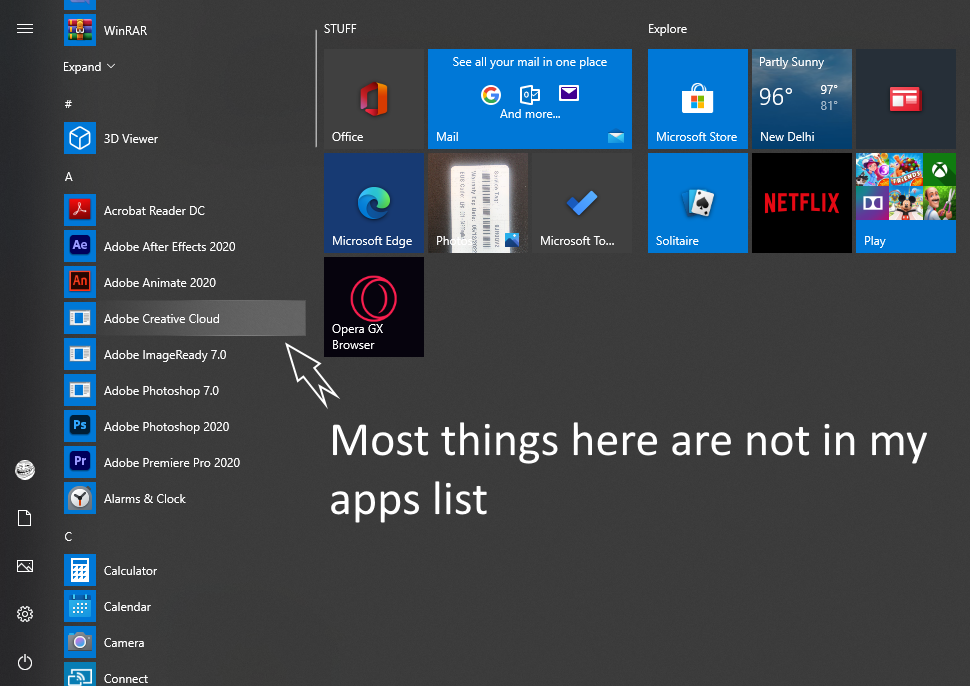Click the app list scrollbar

coord(316,88)
